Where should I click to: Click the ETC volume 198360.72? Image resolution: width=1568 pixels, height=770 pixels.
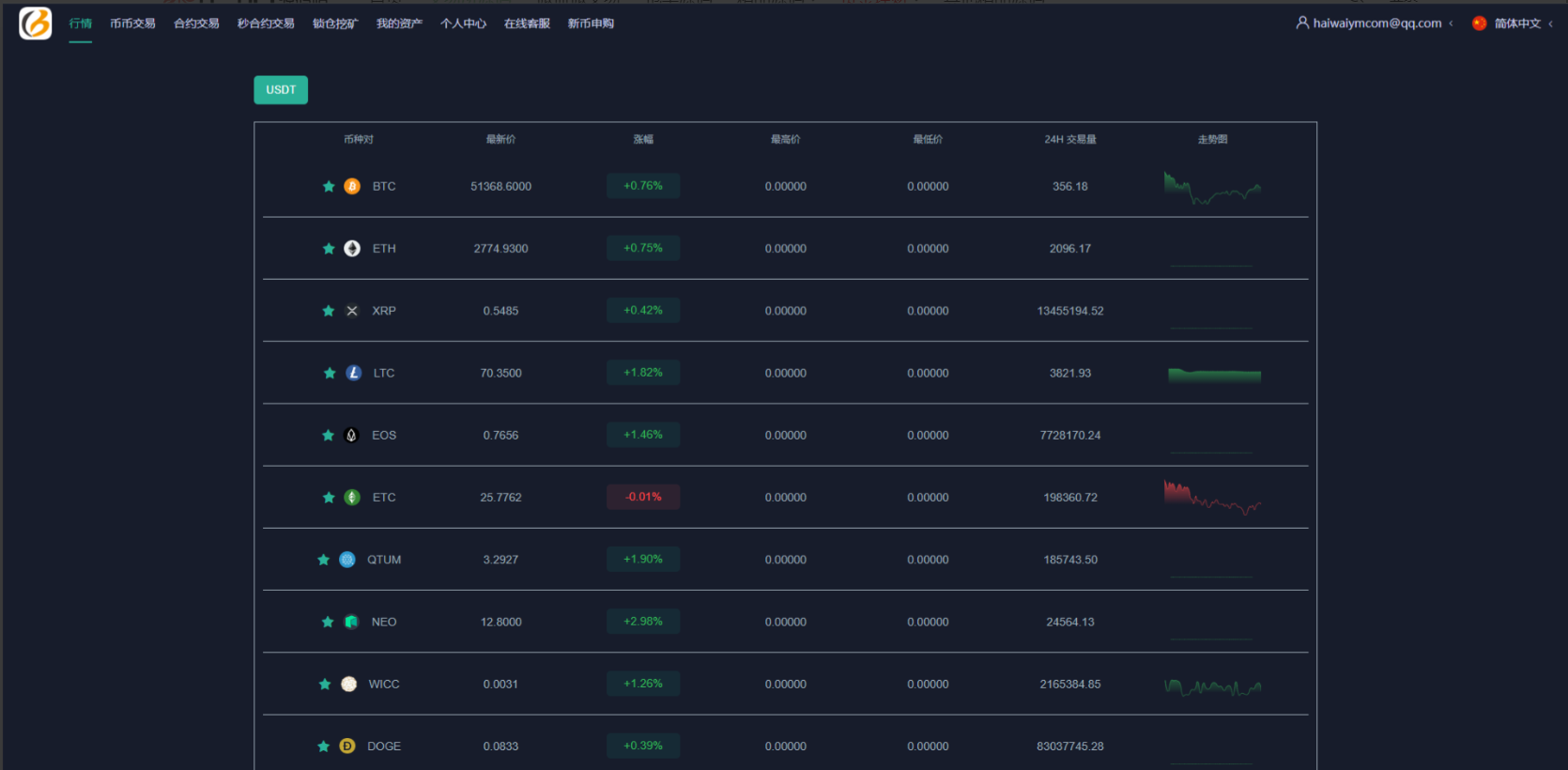1070,498
